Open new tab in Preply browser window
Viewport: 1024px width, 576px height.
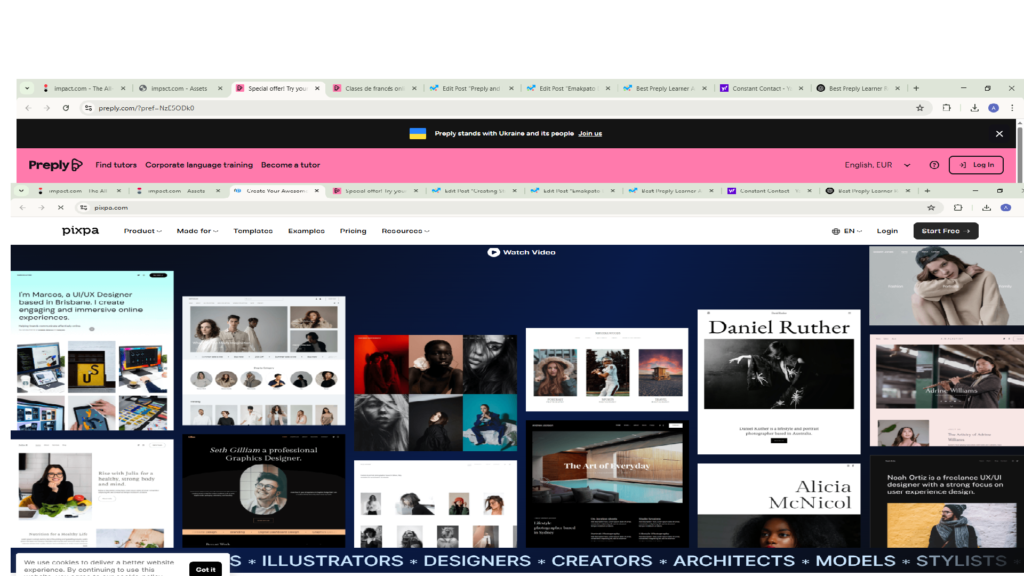[915, 88]
